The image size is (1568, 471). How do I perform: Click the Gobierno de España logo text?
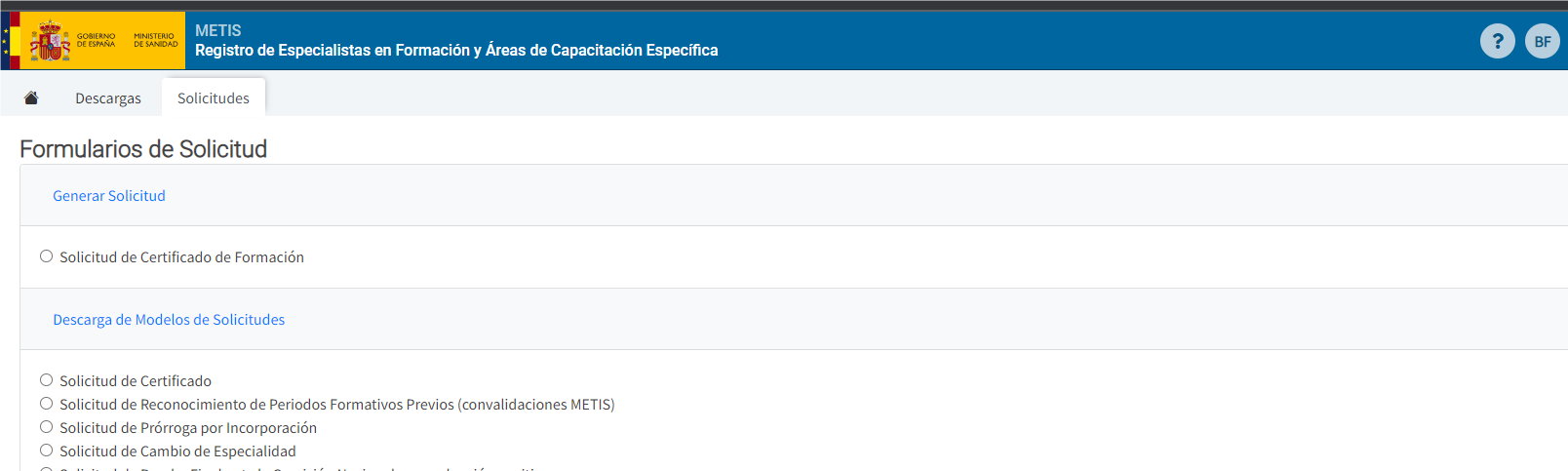point(96,40)
